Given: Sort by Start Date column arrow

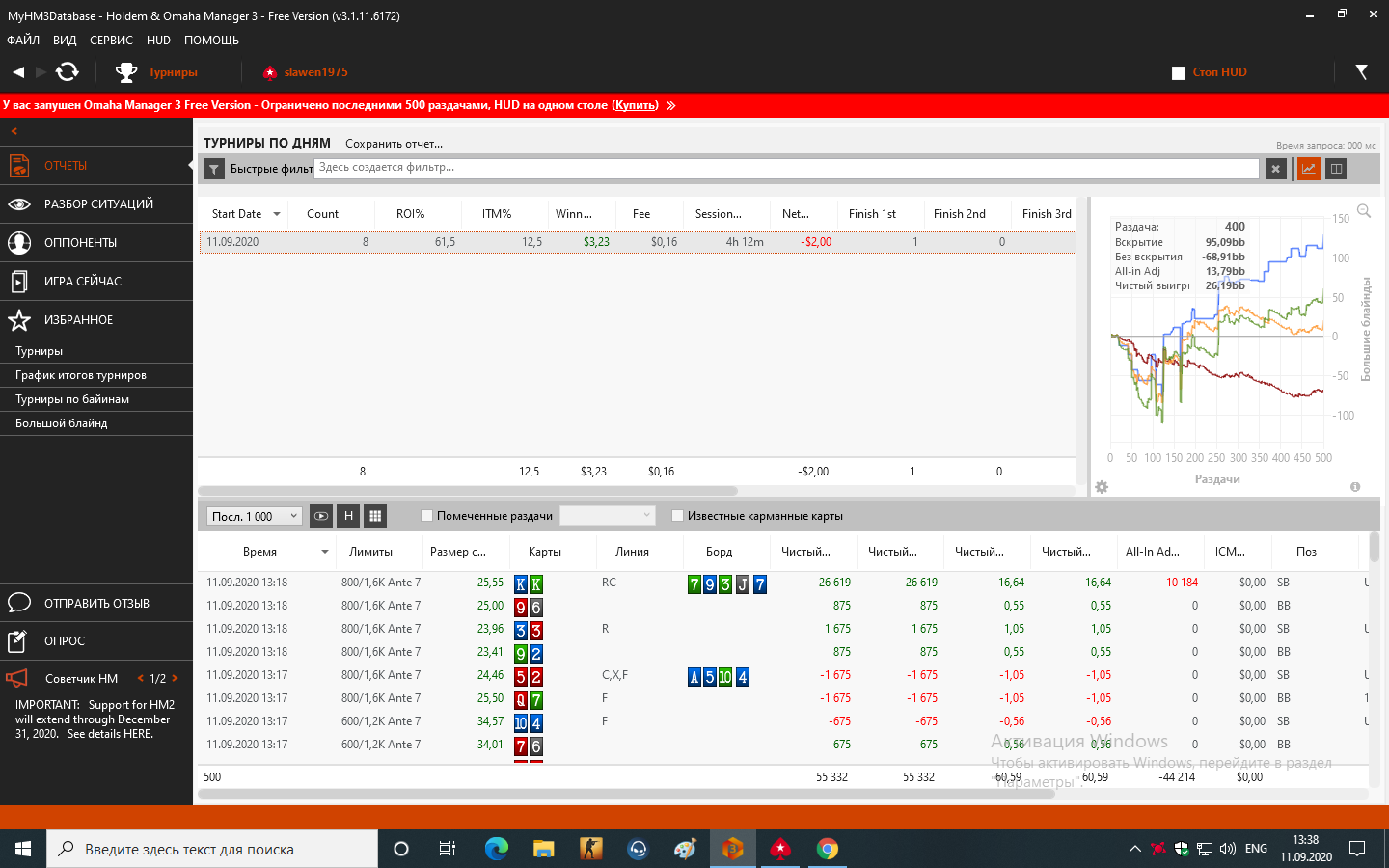Looking at the screenshot, I should [x=277, y=214].
